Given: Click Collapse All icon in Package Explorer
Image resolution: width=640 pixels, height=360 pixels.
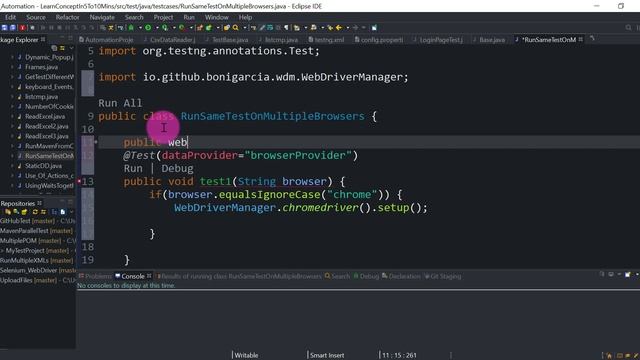Looking at the screenshot, I should tap(54, 48).
